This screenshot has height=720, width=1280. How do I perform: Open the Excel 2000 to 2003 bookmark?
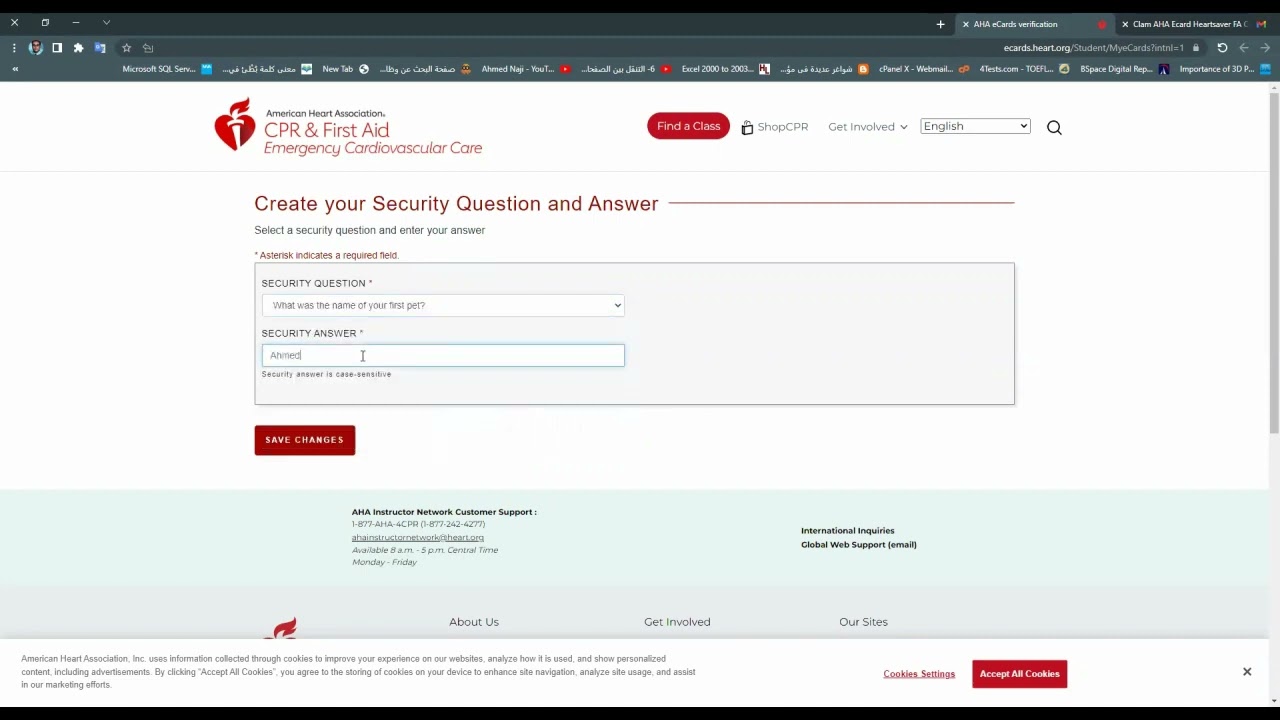tap(726, 69)
